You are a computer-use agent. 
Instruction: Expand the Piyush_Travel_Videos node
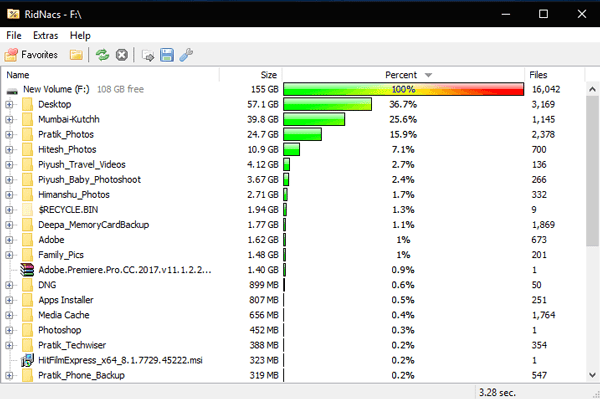[x=9, y=164]
